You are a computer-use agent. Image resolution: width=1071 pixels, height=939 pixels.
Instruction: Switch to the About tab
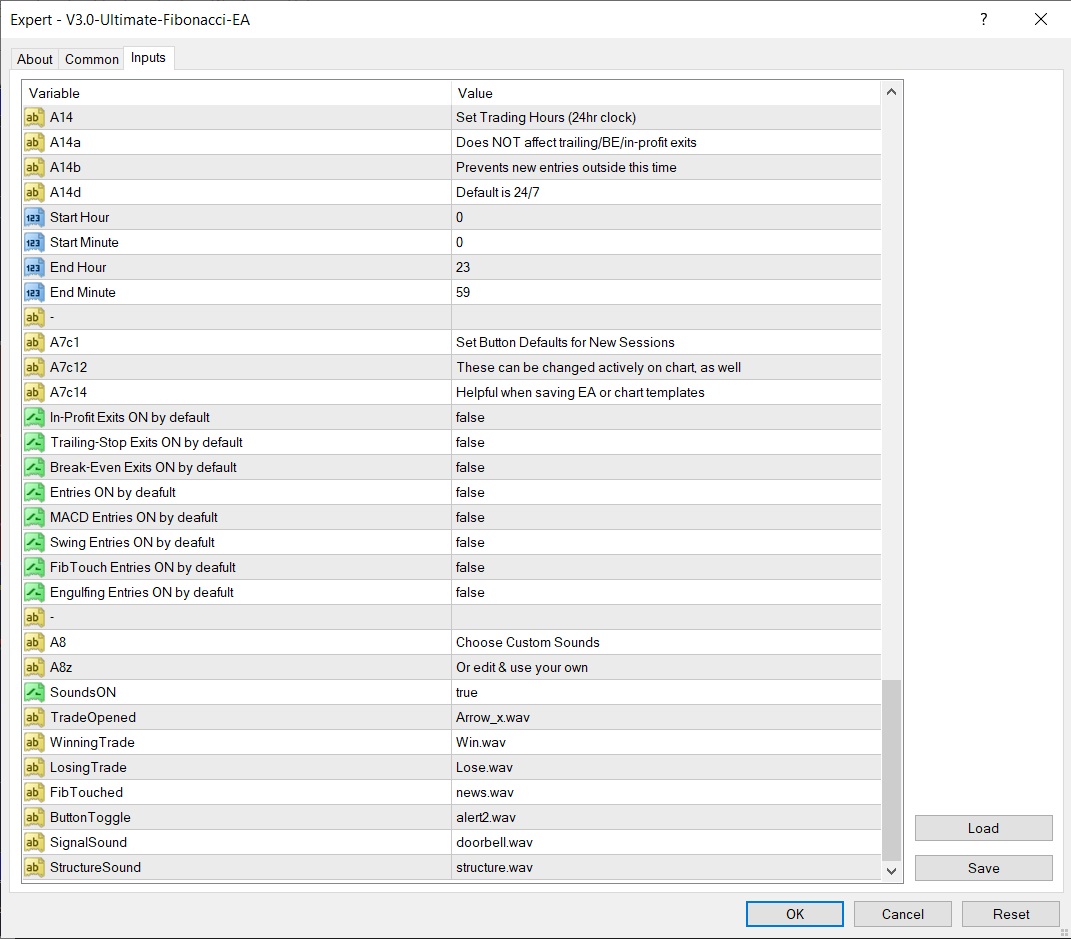(35, 59)
